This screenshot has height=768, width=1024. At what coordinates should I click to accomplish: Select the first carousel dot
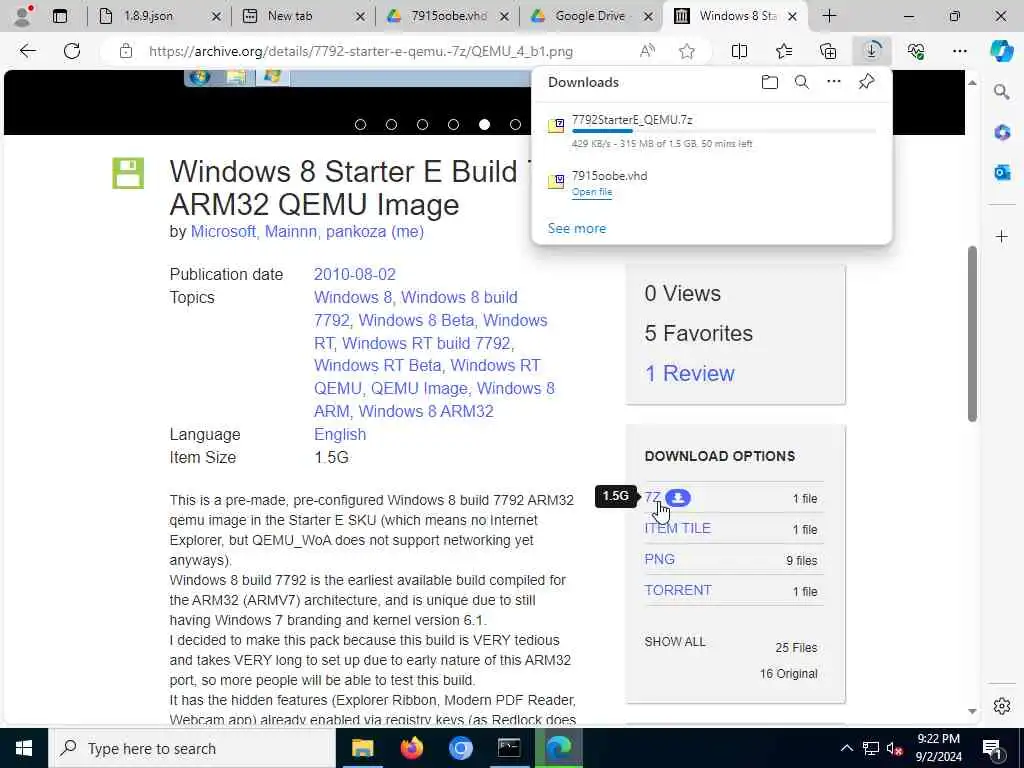coord(360,124)
